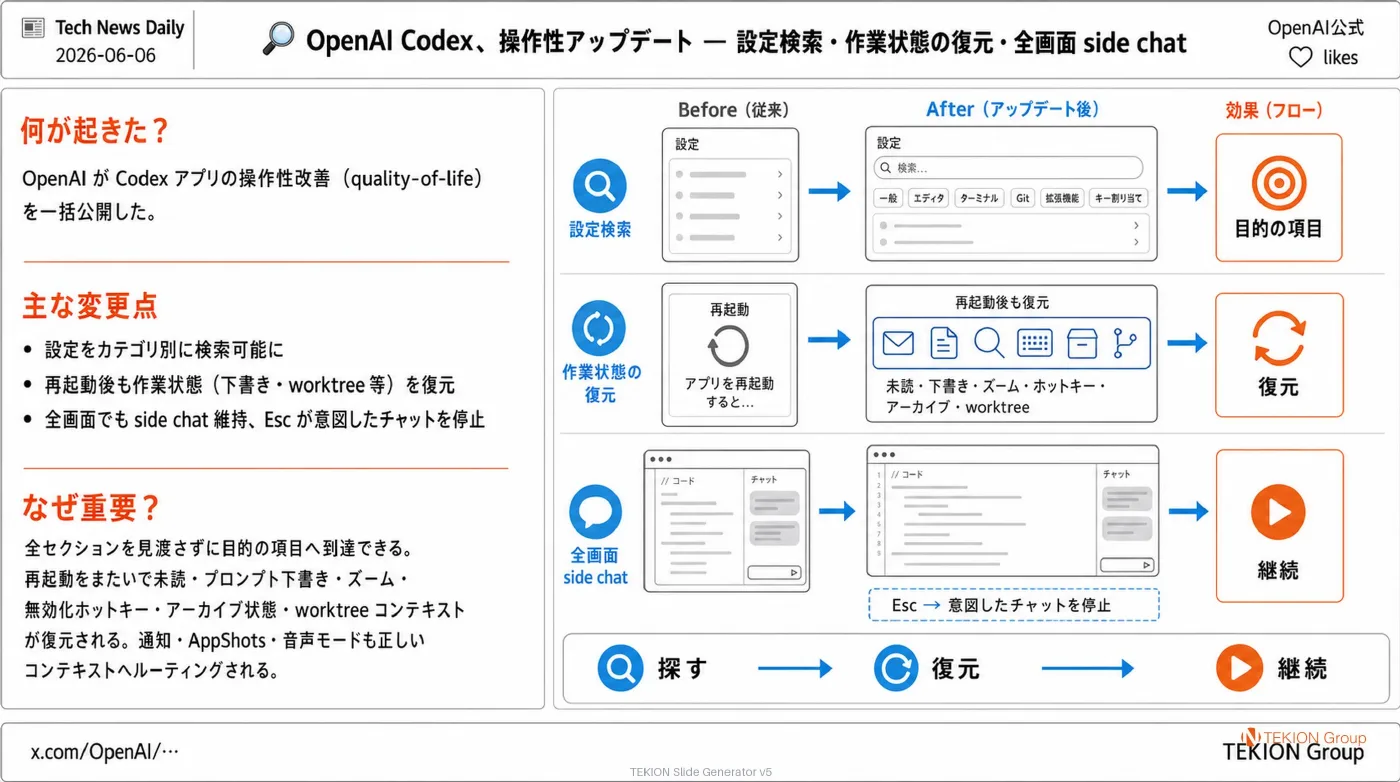Click the orange play 継続 icon in effect box
The height and width of the screenshot is (782, 1400).
pos(1278,511)
